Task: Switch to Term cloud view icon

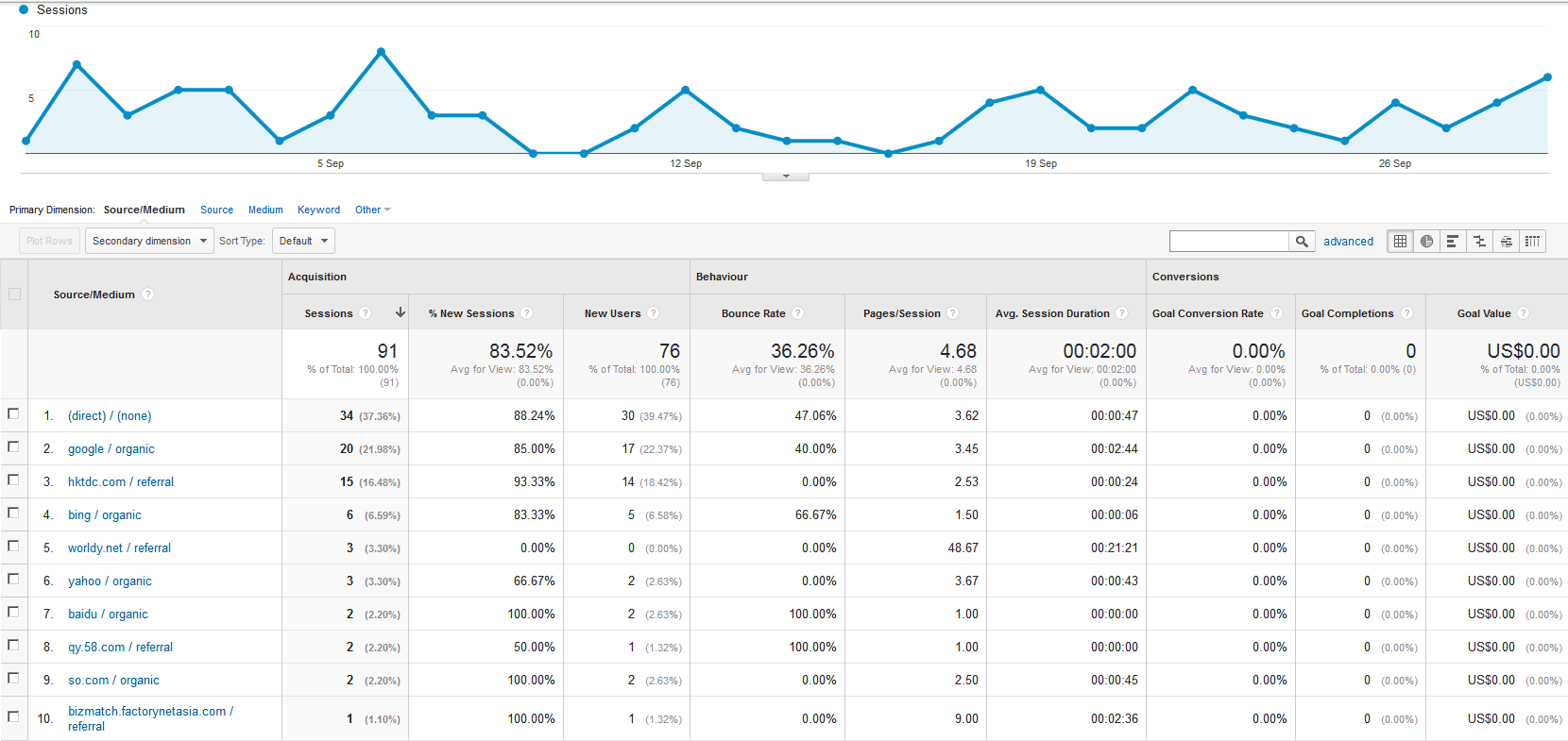Action: point(1506,242)
